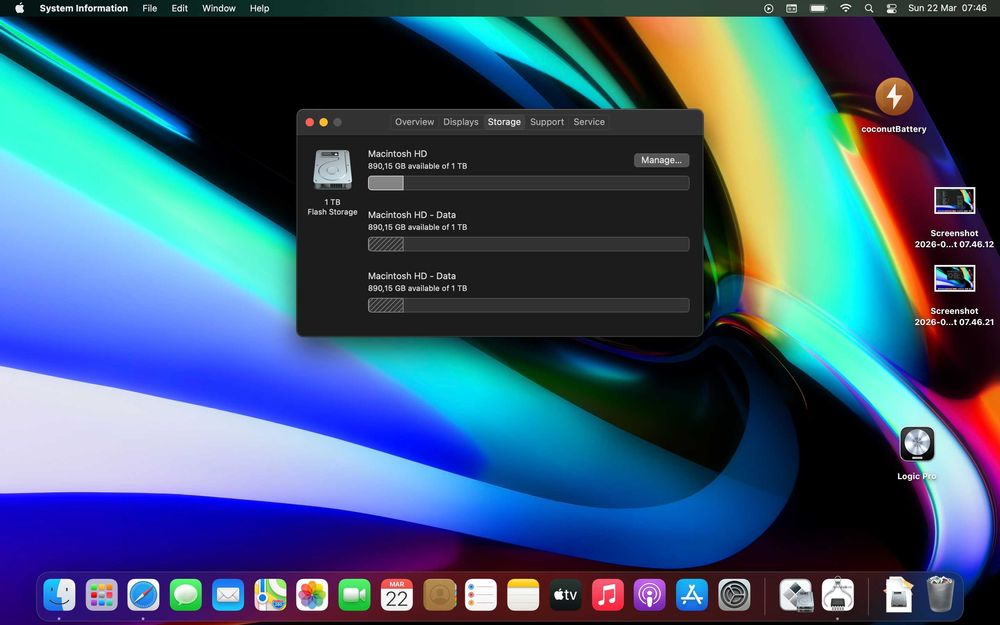Open the Apple menu
Viewport: 1000px width, 625px height.
(x=19, y=8)
